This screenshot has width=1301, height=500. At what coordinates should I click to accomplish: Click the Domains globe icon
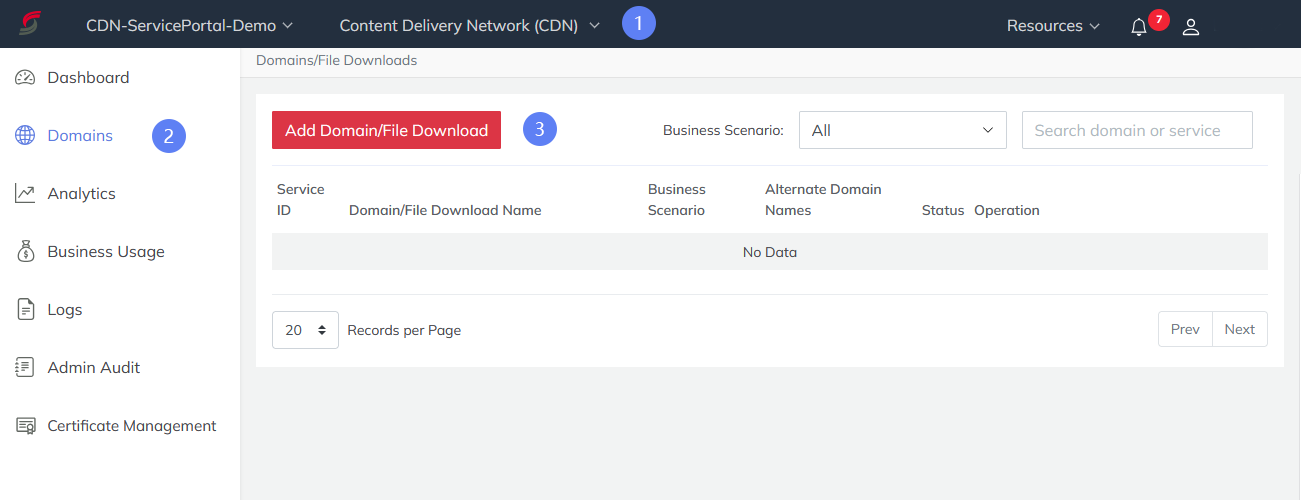pyautogui.click(x=26, y=135)
